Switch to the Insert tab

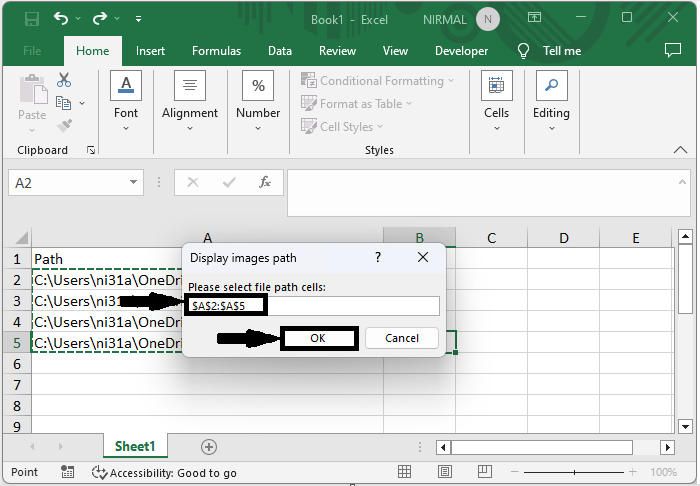[x=150, y=51]
